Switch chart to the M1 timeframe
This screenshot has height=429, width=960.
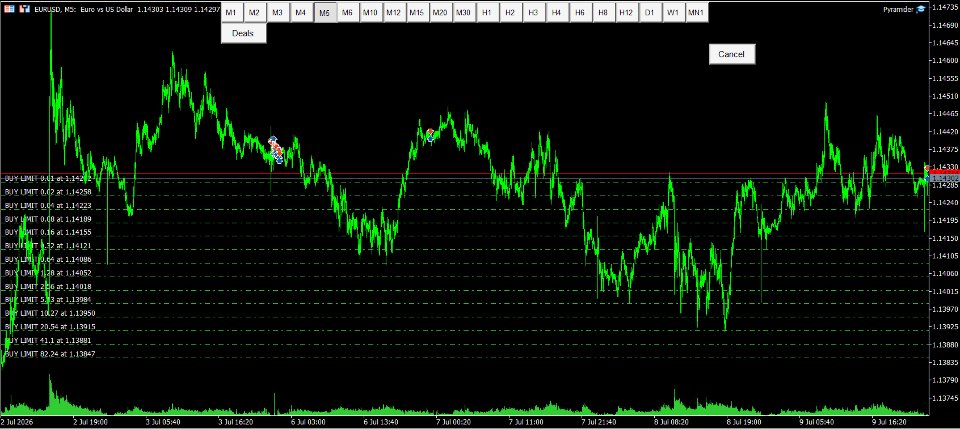click(x=231, y=12)
